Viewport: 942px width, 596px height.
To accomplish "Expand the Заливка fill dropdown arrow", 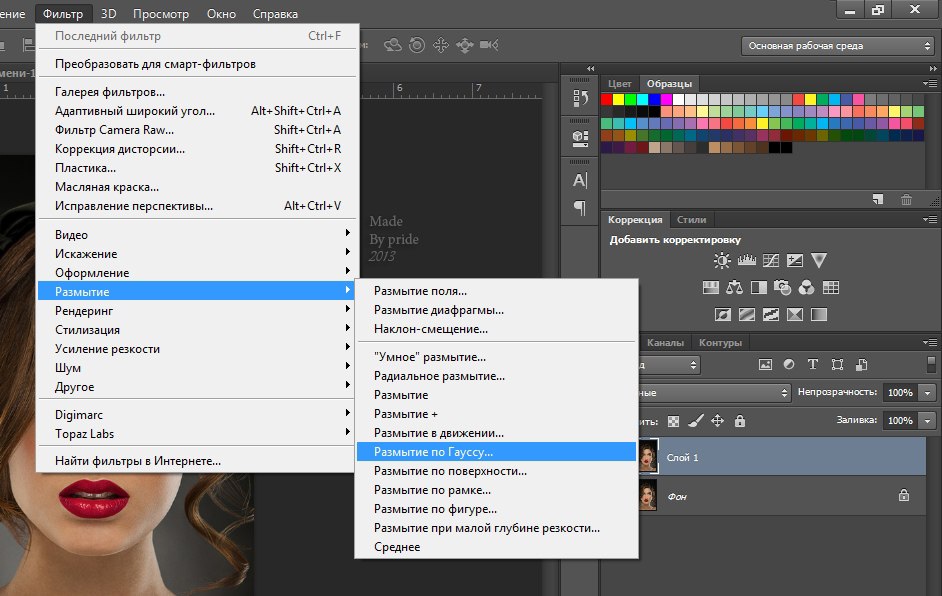I will [x=926, y=421].
